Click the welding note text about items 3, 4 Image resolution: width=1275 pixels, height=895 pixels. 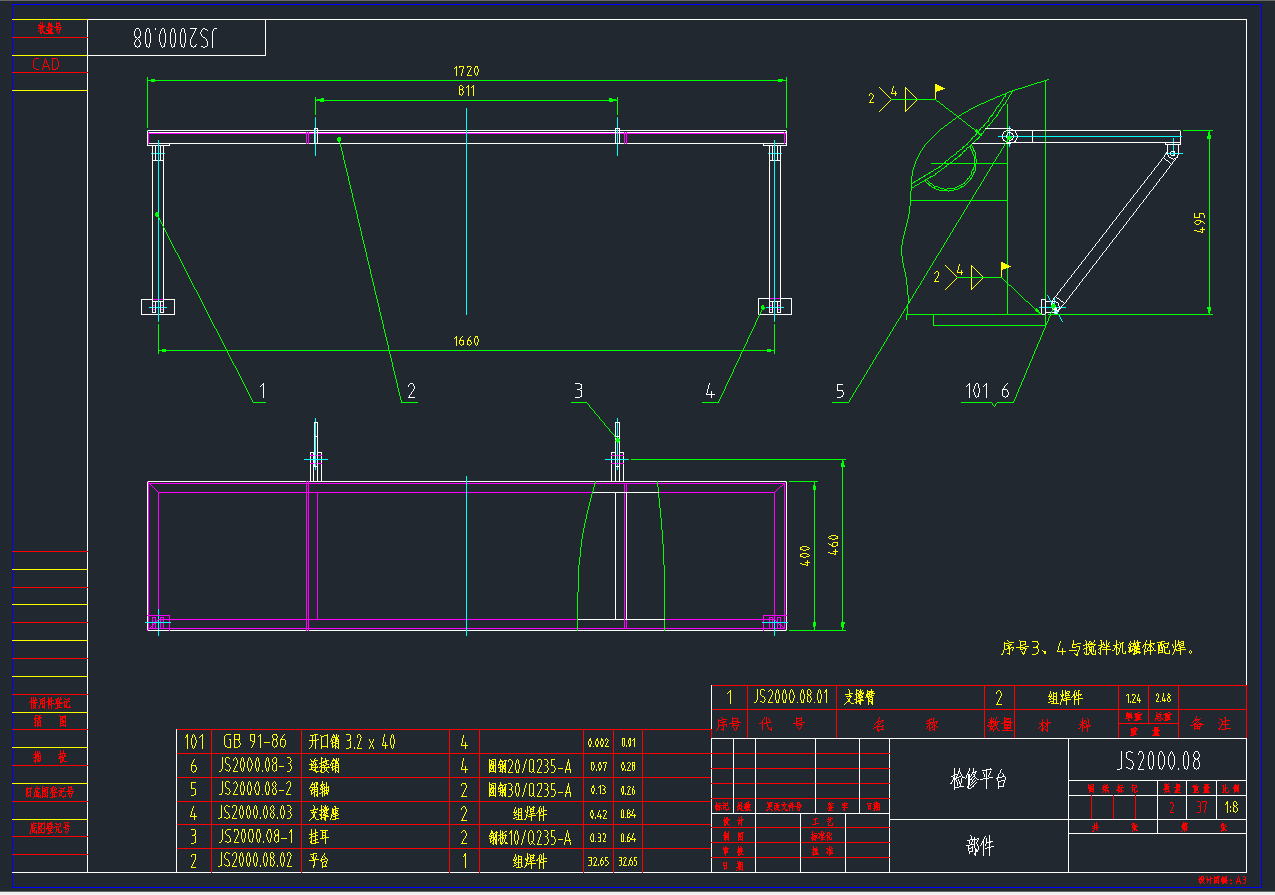pyautogui.click(x=1097, y=648)
